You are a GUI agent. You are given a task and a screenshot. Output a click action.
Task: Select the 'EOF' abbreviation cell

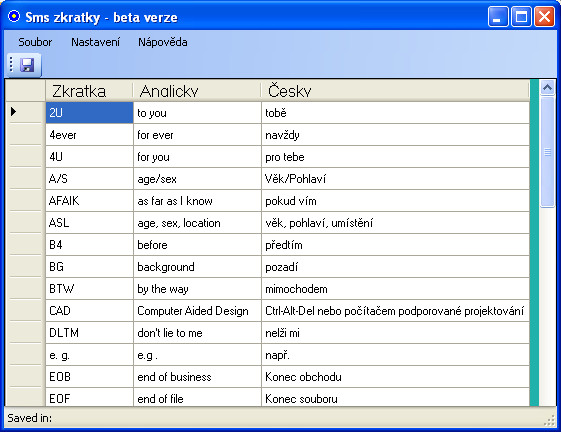point(89,397)
